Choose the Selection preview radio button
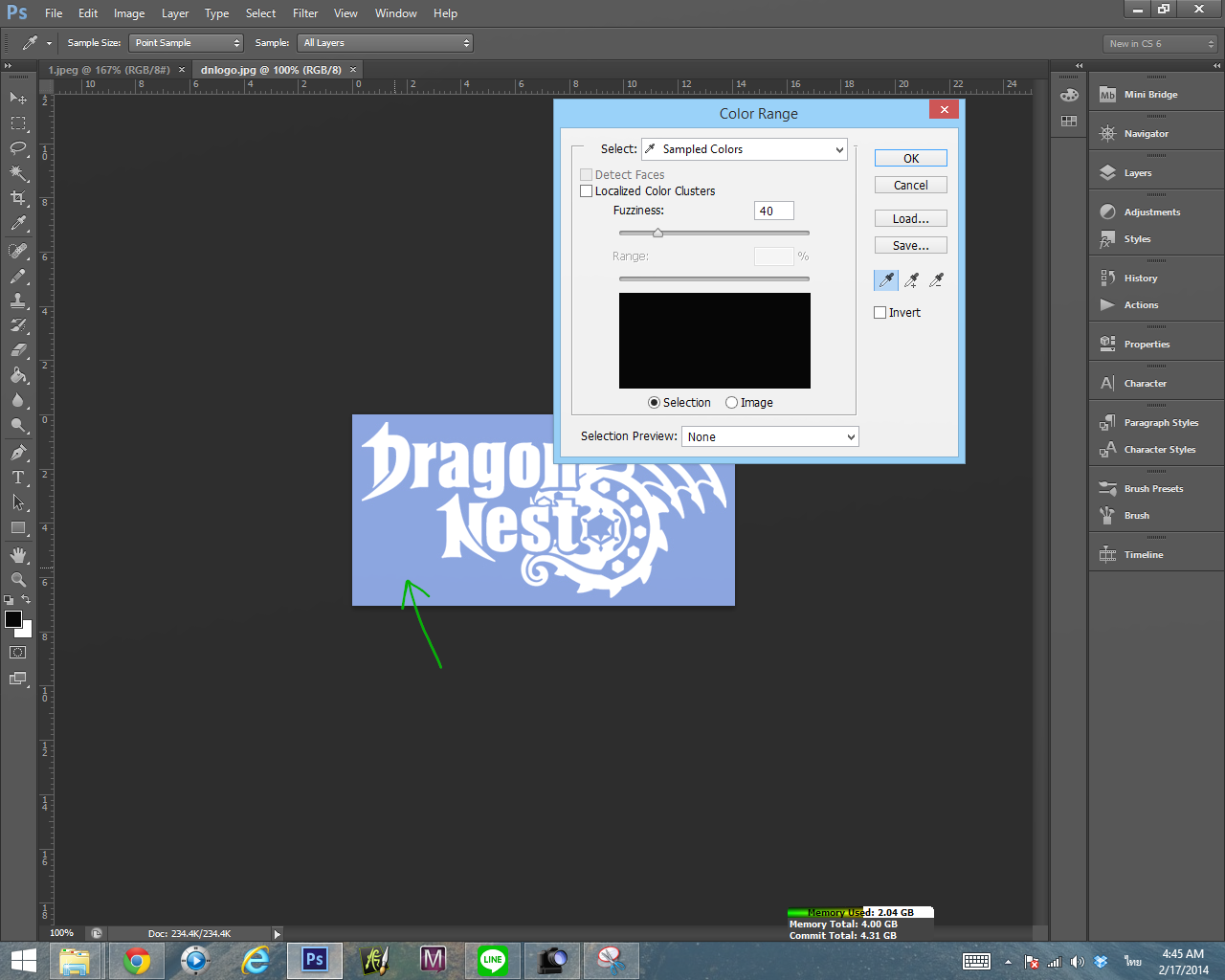1225x980 pixels. 654,403
